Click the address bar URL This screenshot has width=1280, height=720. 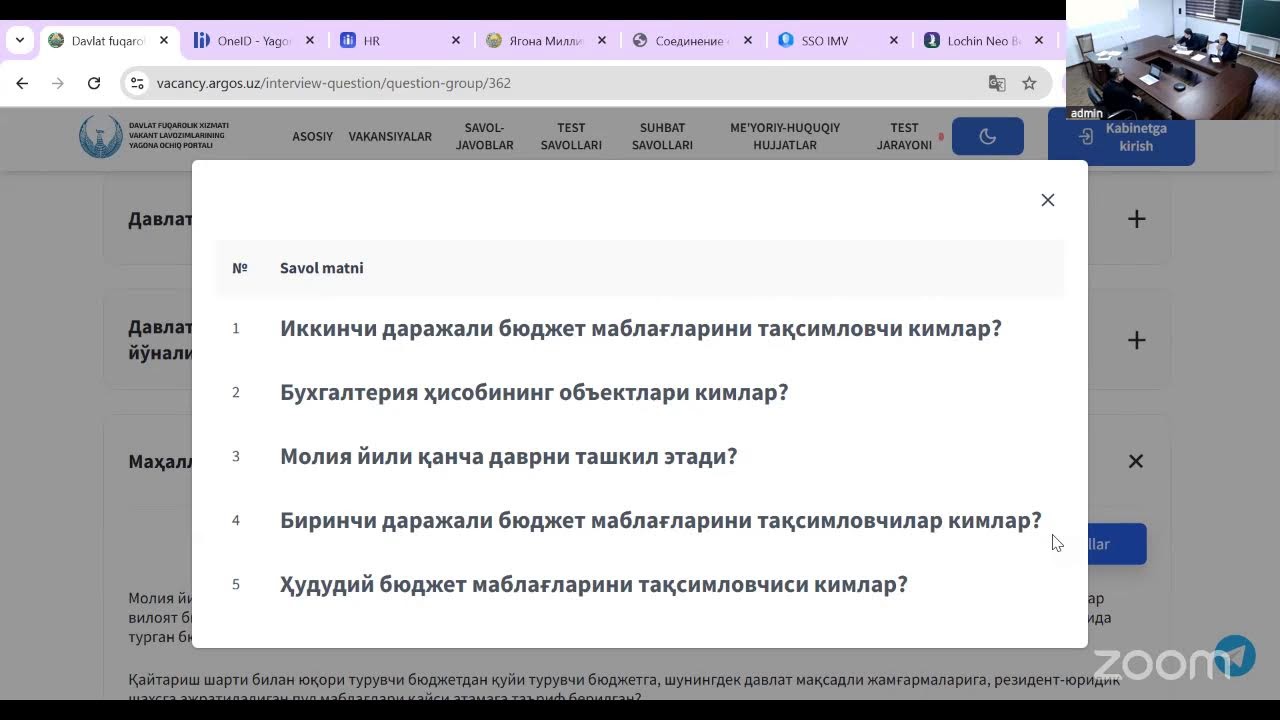(x=334, y=83)
